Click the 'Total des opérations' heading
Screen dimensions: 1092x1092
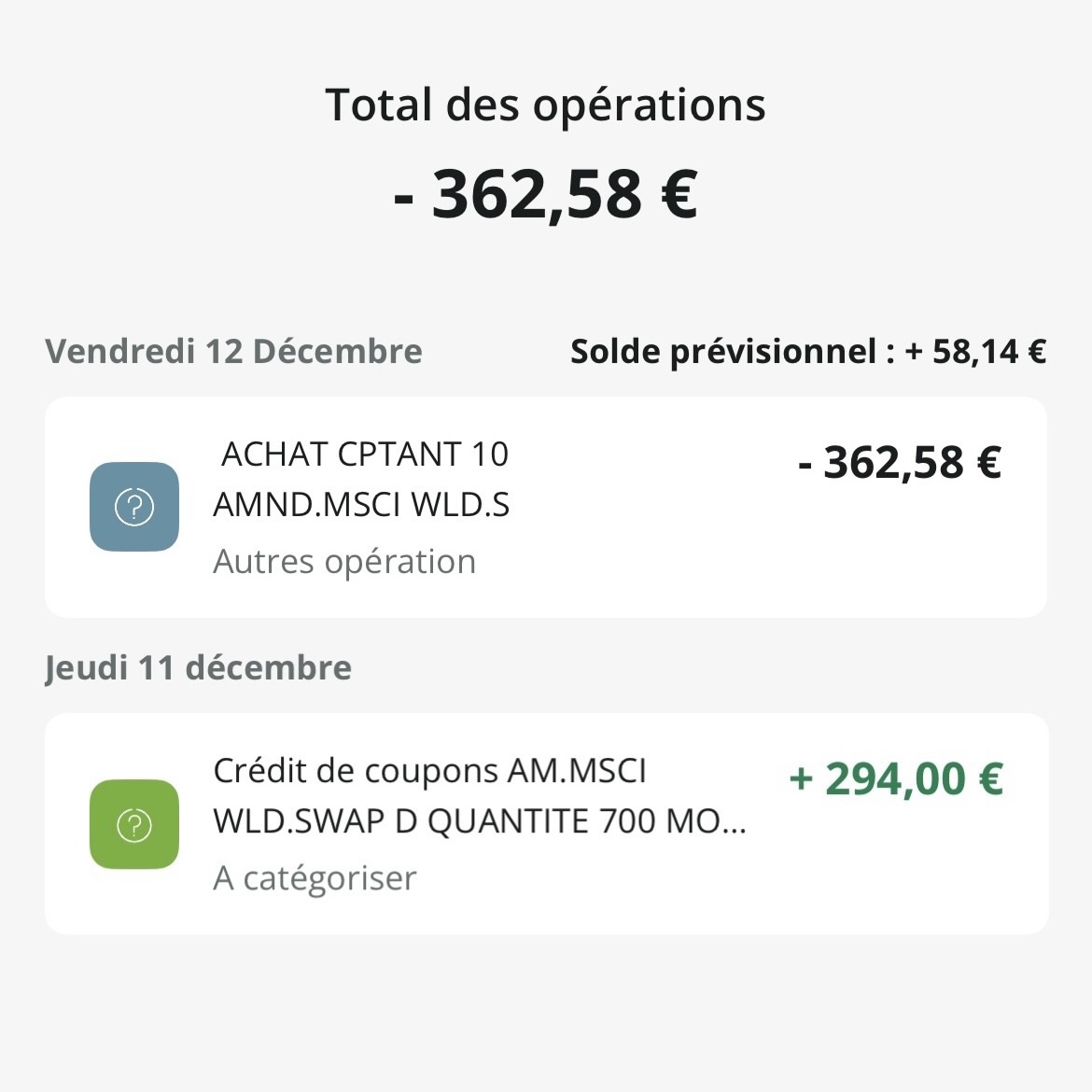tap(545, 105)
